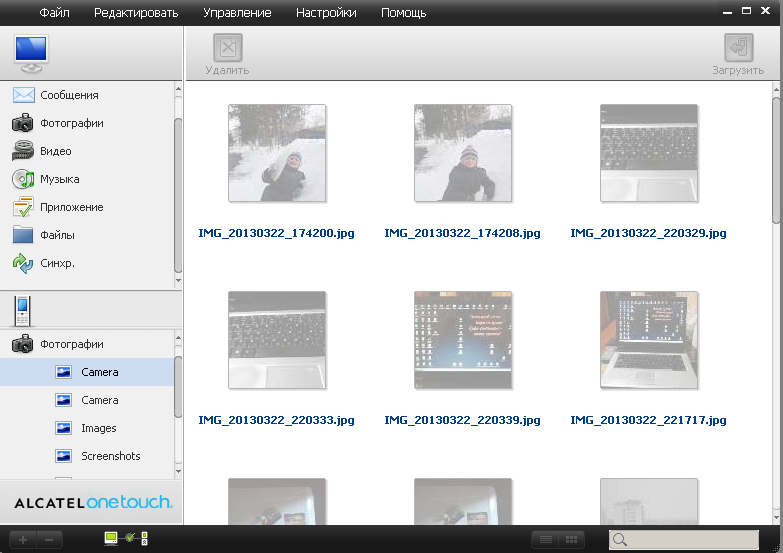
Task: Click the search magnifier icon
Action: tap(620, 540)
